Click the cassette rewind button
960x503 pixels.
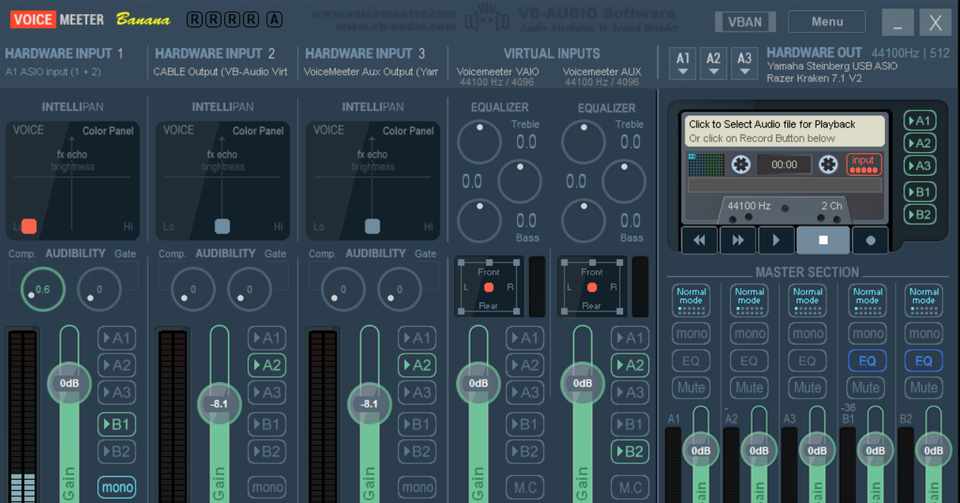click(699, 240)
